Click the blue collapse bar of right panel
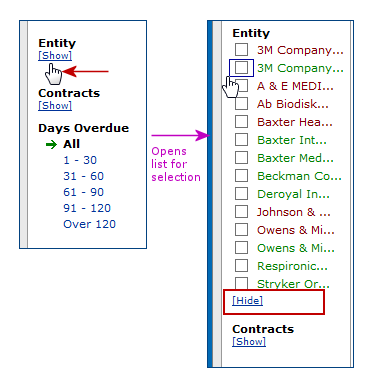 point(210,194)
